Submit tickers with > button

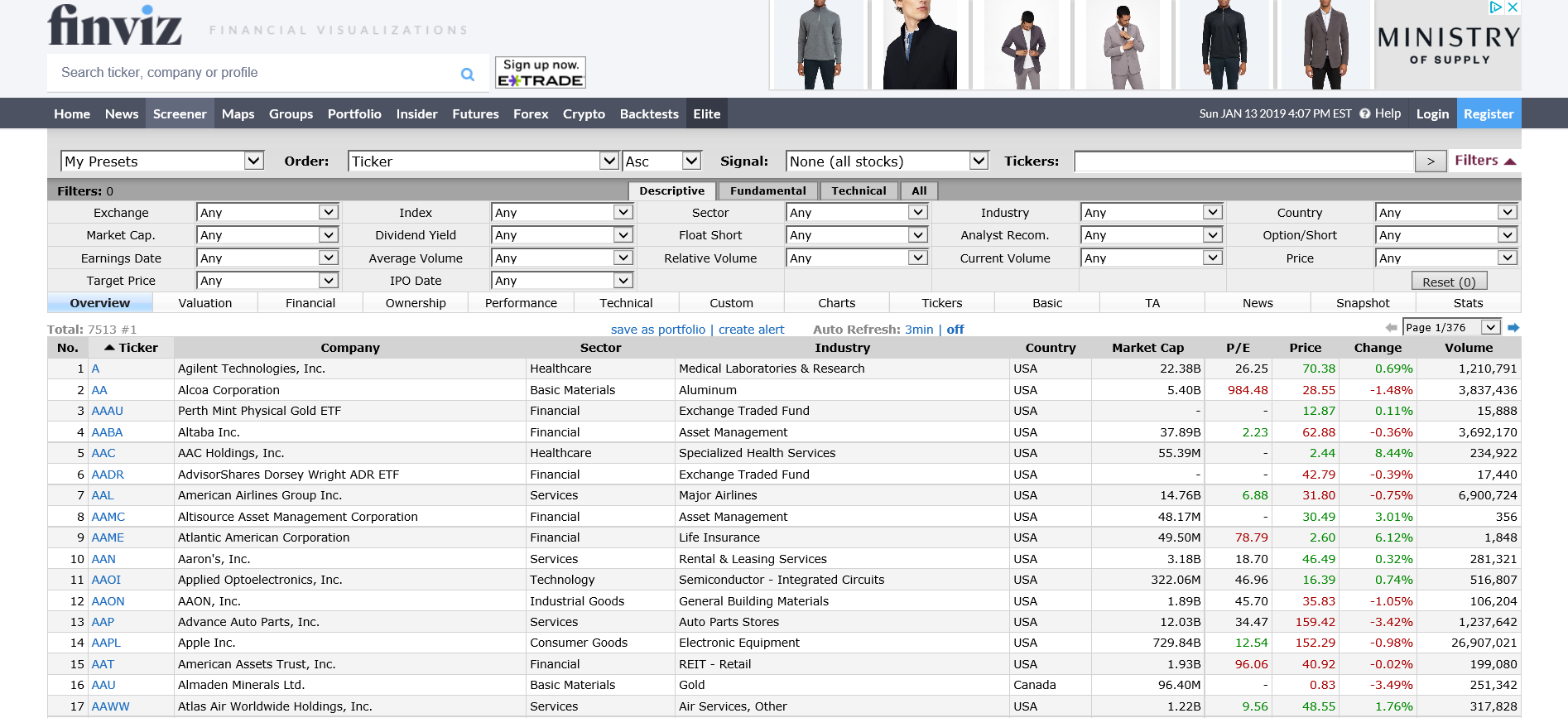pyautogui.click(x=1431, y=161)
